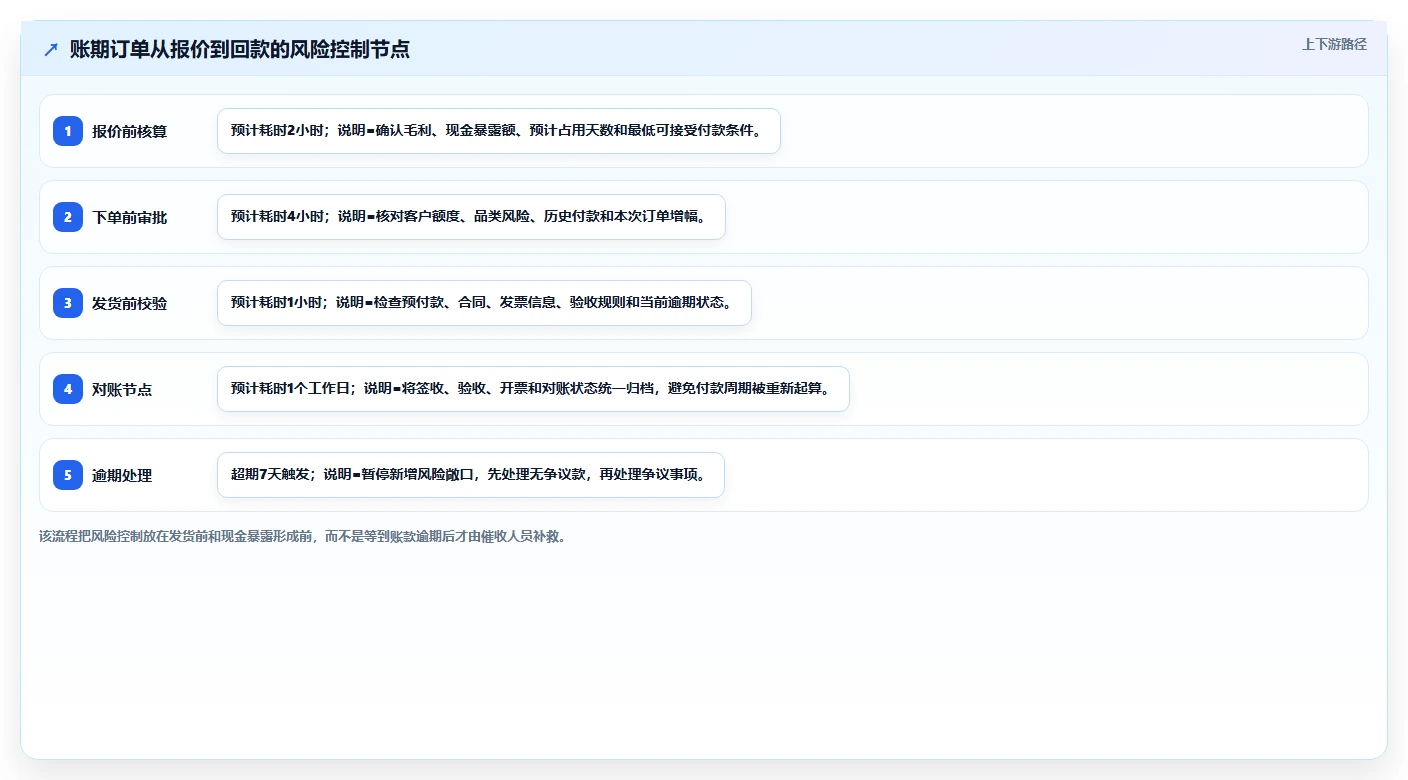Select step number 1 badge

point(68,131)
